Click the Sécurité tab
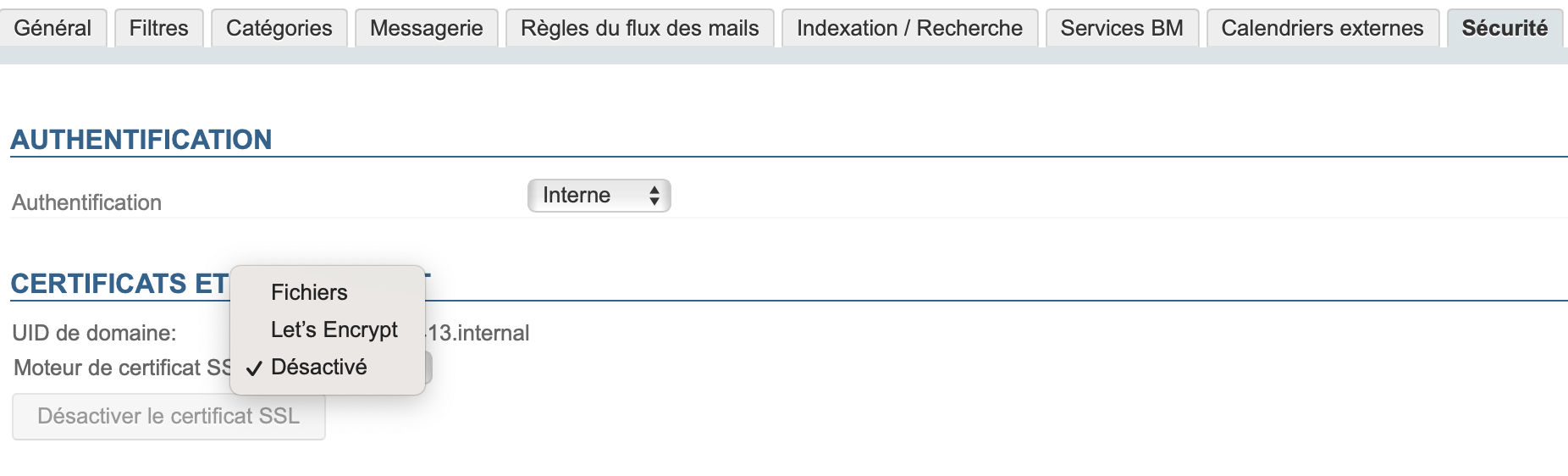The height and width of the screenshot is (476, 1568). [1505, 28]
